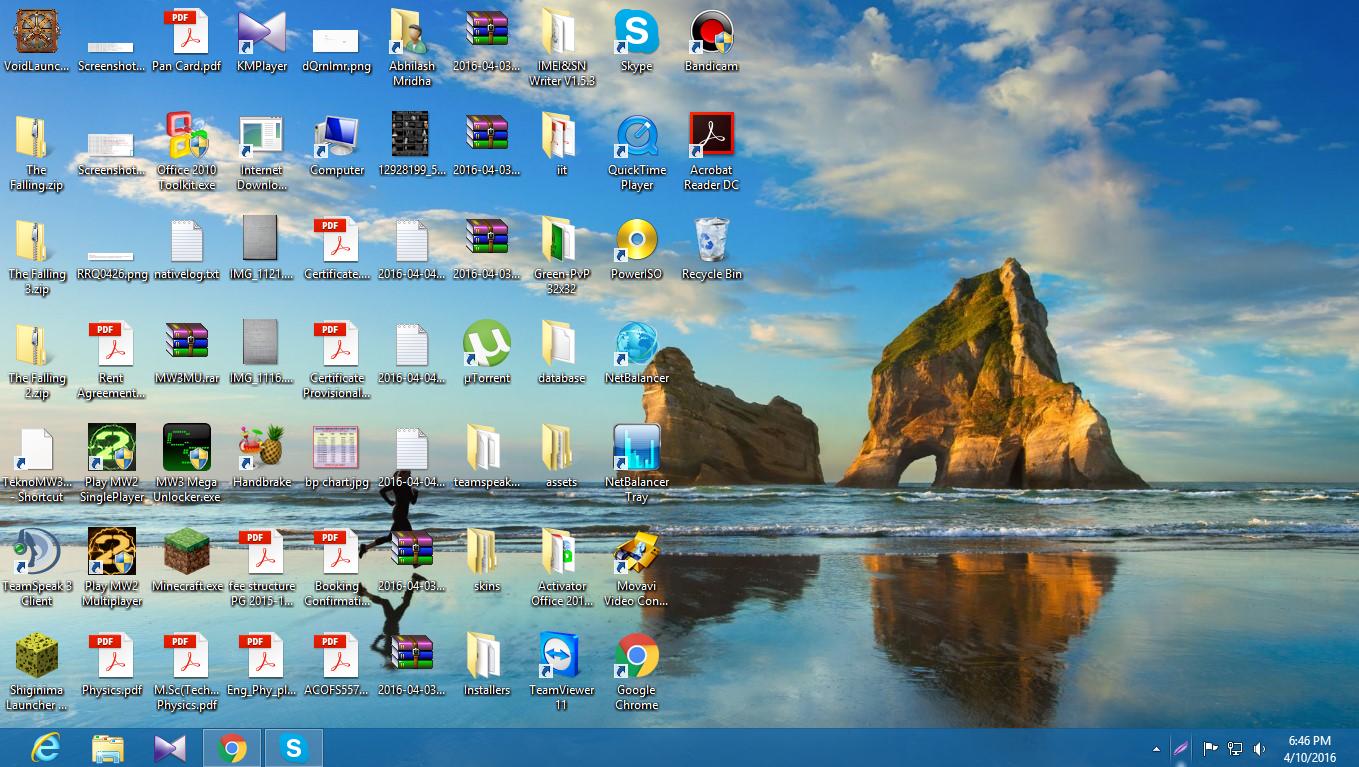The image size is (1359, 767).
Task: Launch QuickTime Player shortcut
Action: click(x=637, y=152)
